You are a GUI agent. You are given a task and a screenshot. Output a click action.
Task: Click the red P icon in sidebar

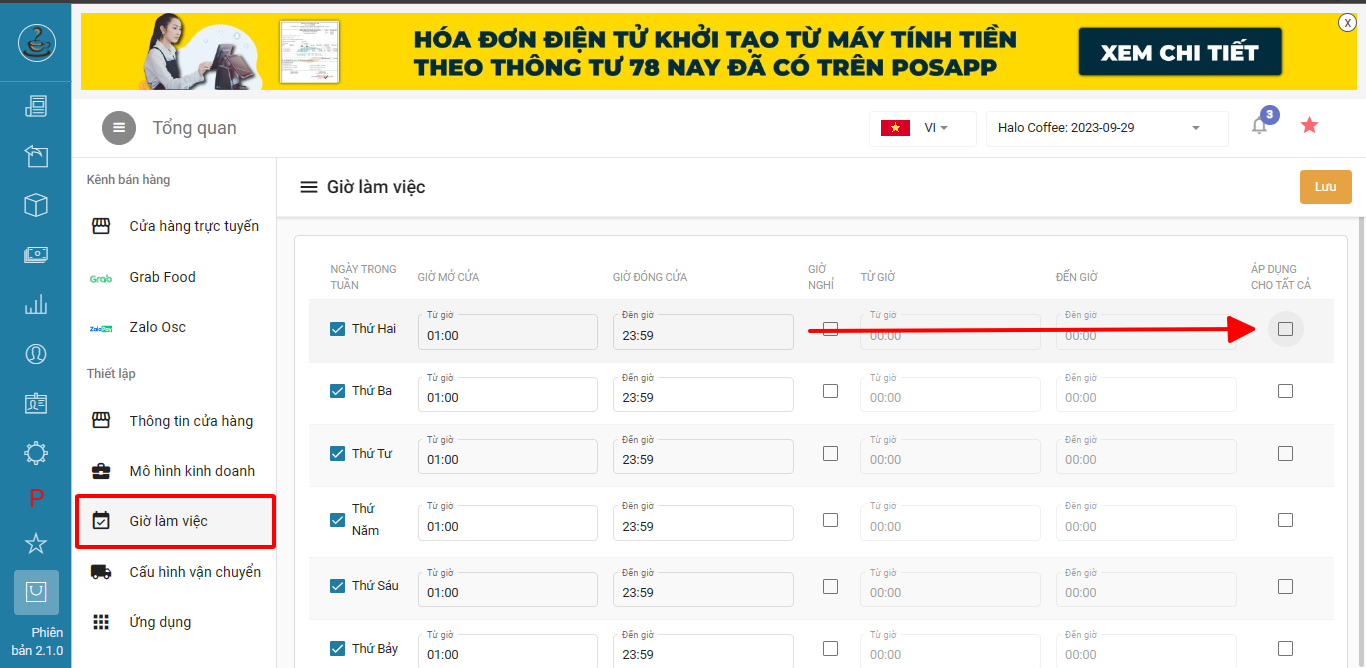coord(36,499)
